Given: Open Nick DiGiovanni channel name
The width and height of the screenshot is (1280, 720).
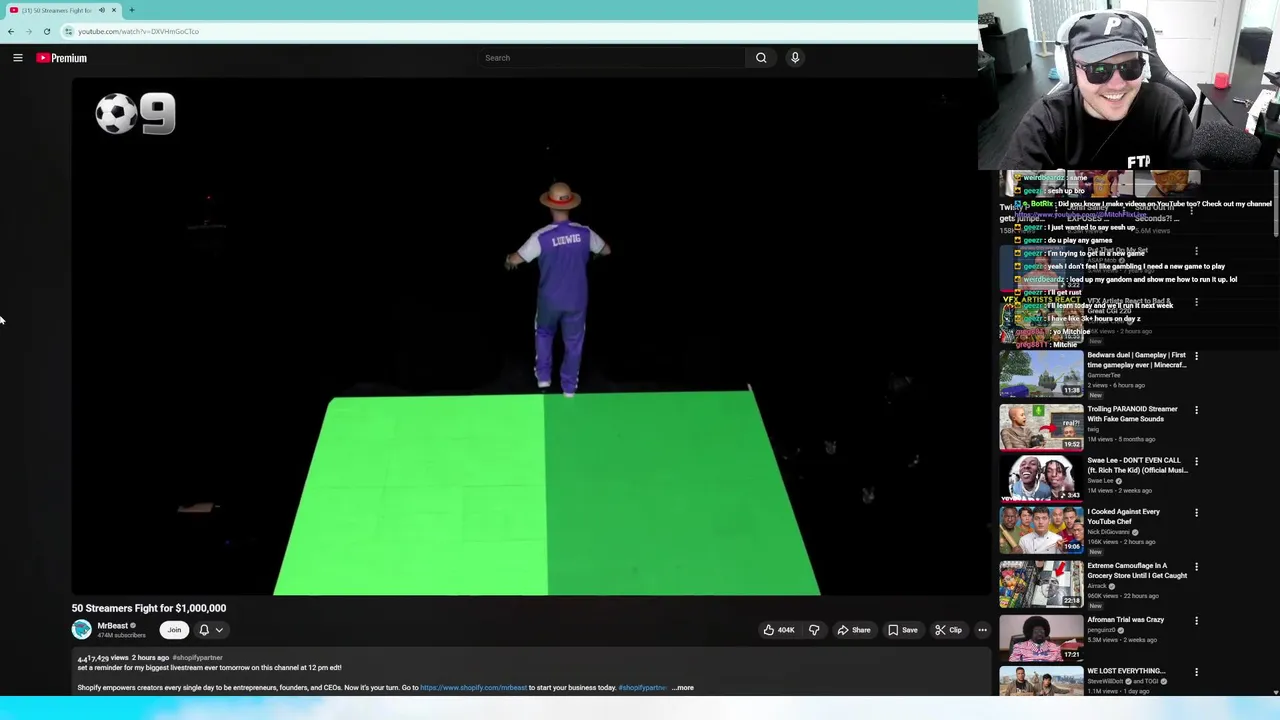Looking at the screenshot, I should click(x=1109, y=532).
